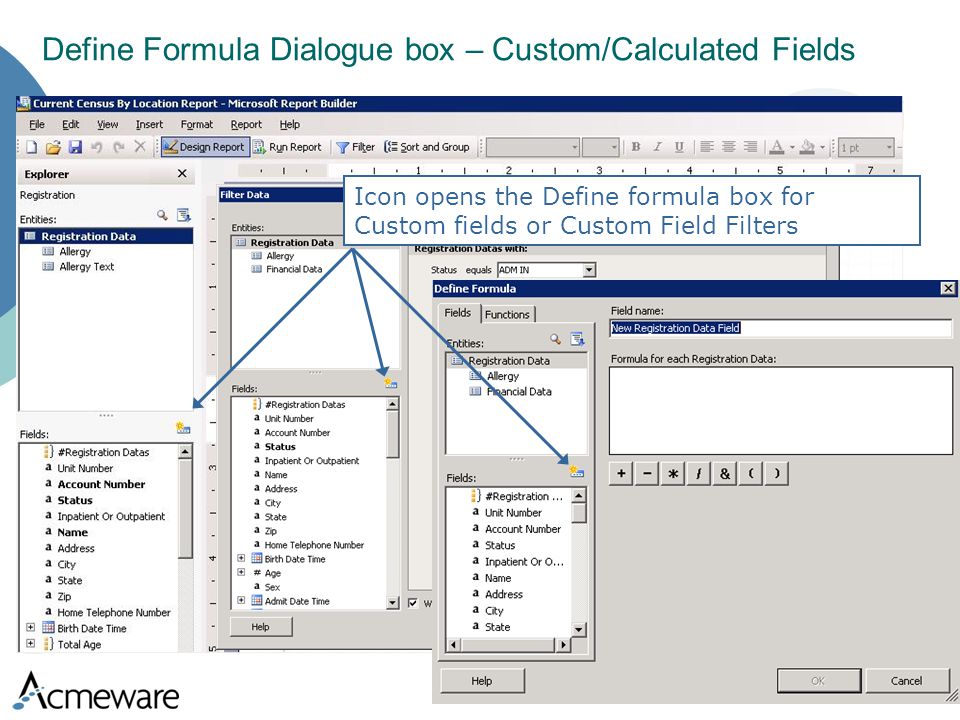The height and width of the screenshot is (720, 960).
Task: Align text right in toolbar
Action: [x=750, y=147]
